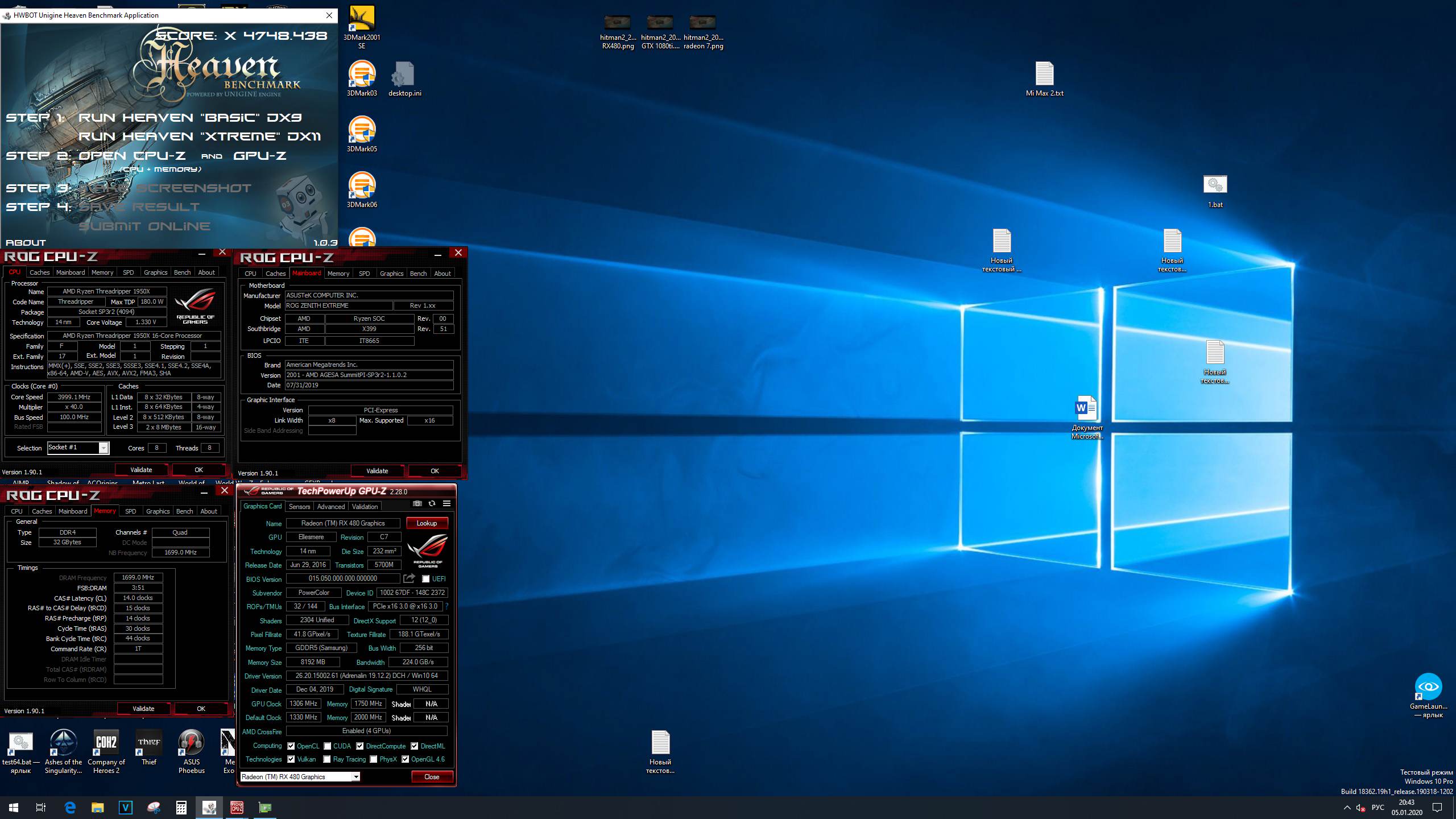Open Bench tab in CPU-Z Memory window
This screenshot has width=1456, height=819.
(184, 511)
